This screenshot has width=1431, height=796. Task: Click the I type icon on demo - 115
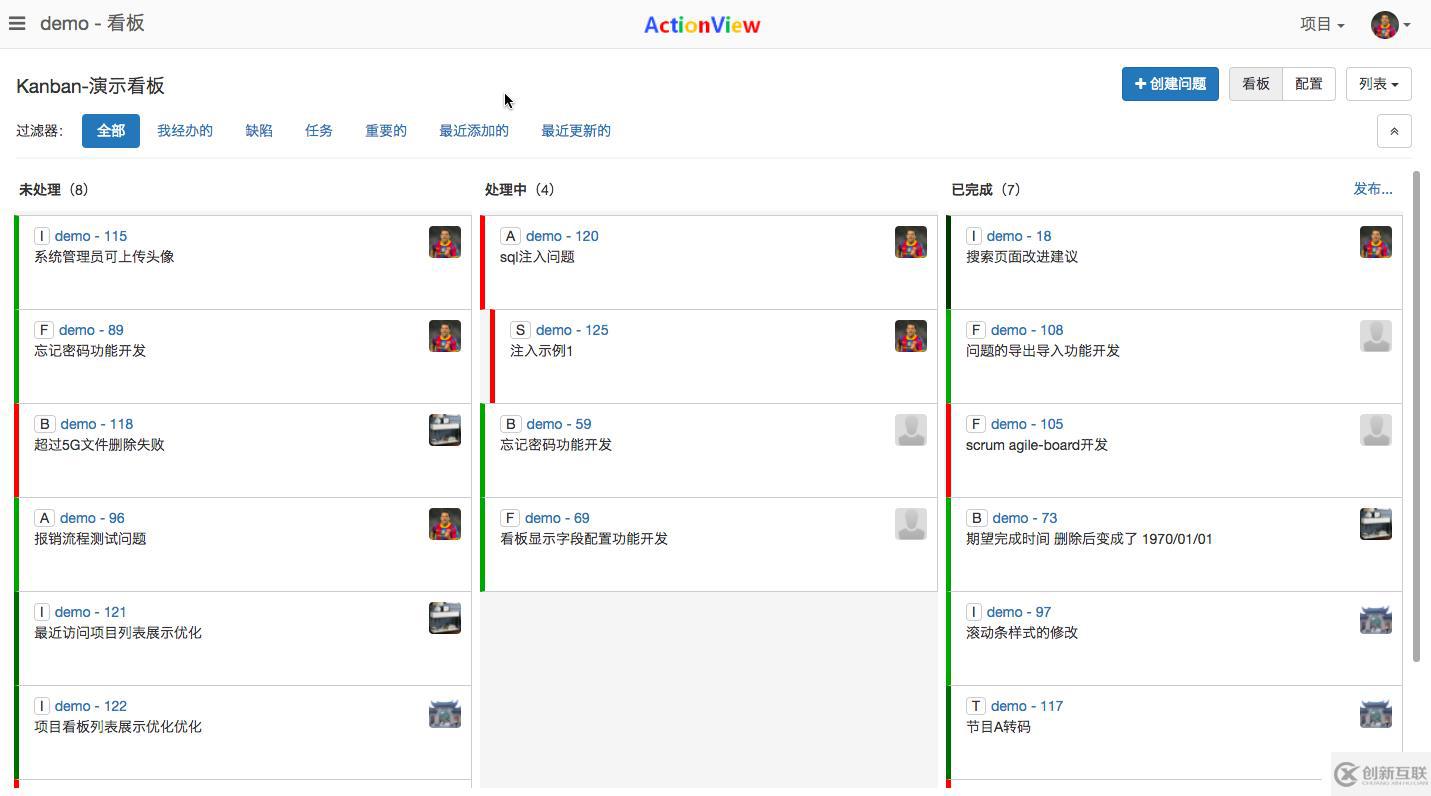tap(42, 236)
